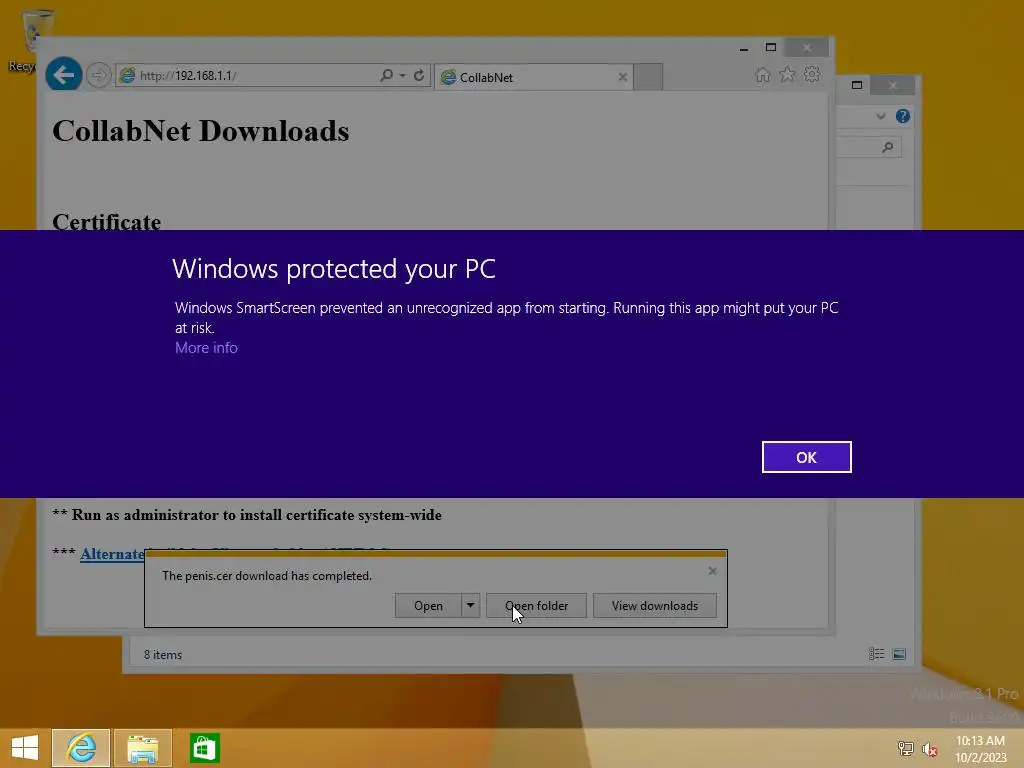Open the Windows Store from the taskbar
1024x768 pixels.
pyautogui.click(x=204, y=748)
